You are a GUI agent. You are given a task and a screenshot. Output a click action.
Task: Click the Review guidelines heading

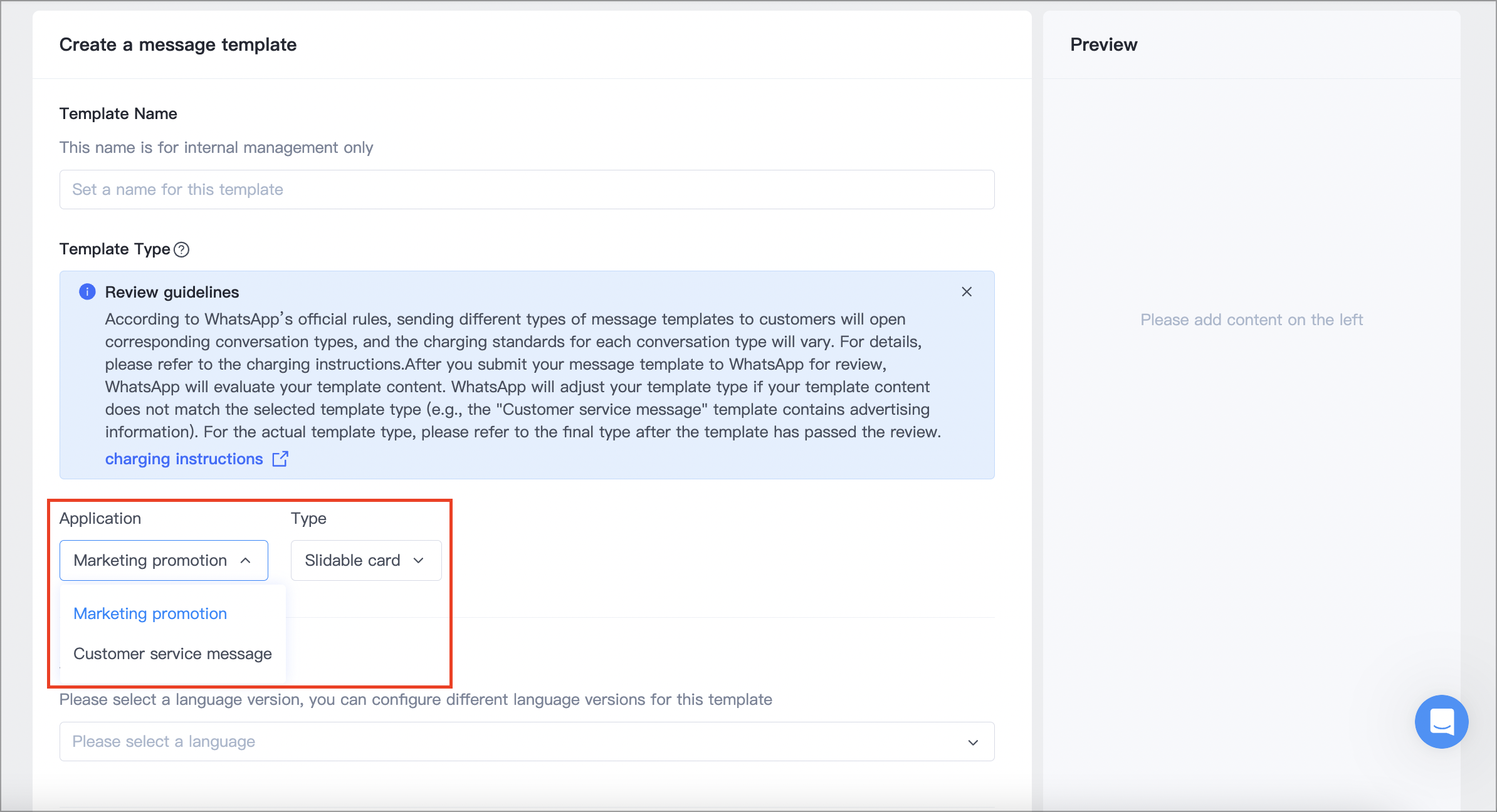click(172, 292)
